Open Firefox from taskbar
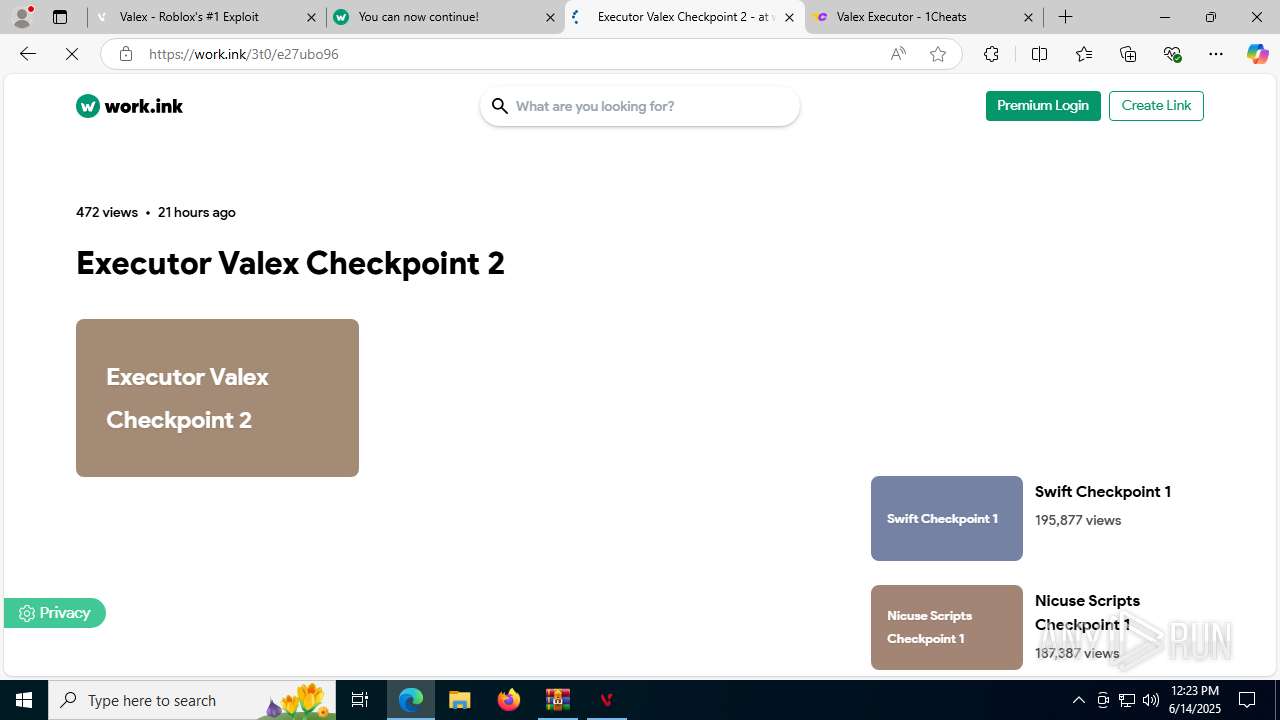The width and height of the screenshot is (1280, 720). coord(509,700)
